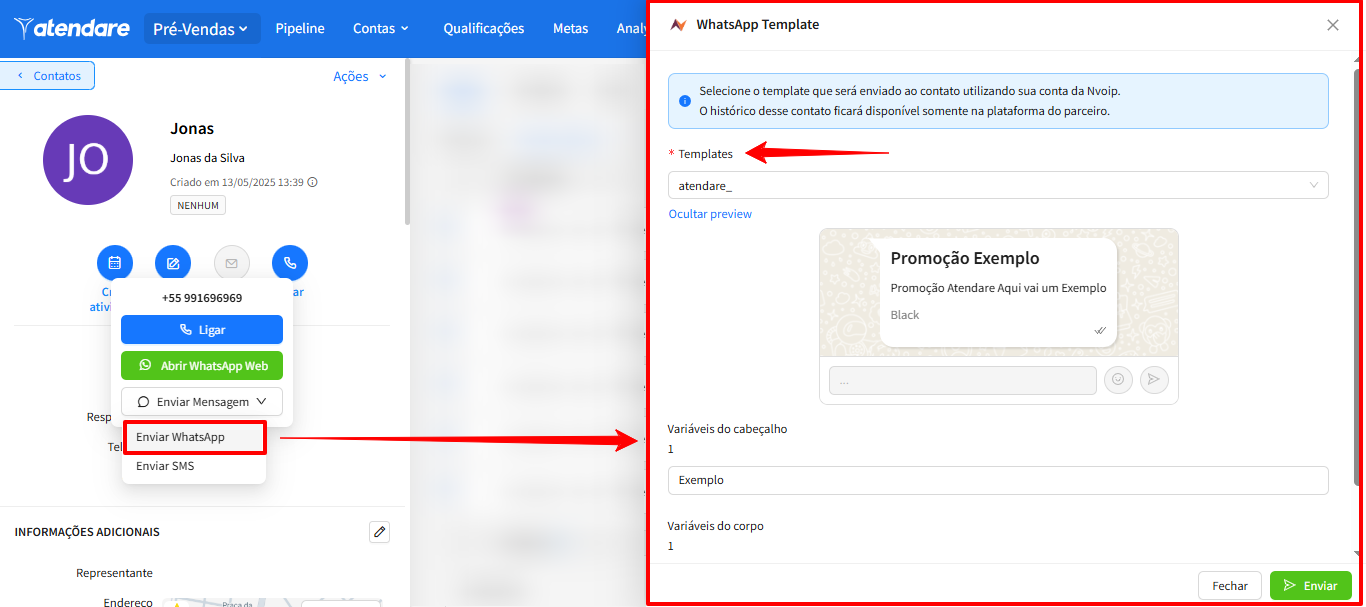Image resolution: width=1366 pixels, height=607 pixels.
Task: Go back to Contatos
Action: coord(48,76)
